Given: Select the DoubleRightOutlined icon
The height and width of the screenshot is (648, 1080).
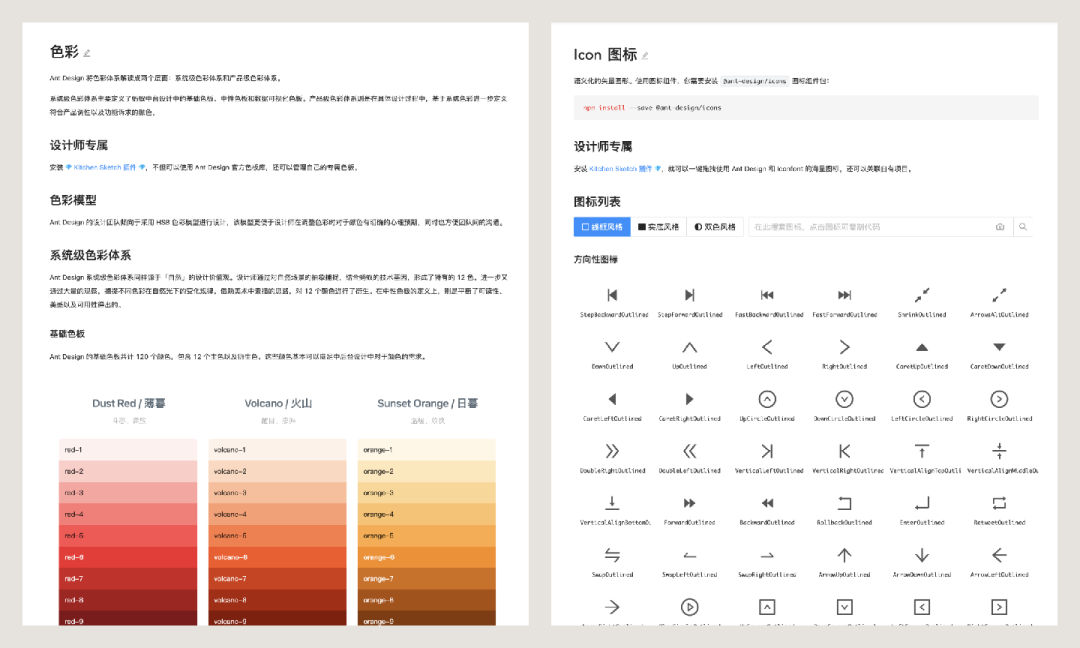Looking at the screenshot, I should (612, 451).
